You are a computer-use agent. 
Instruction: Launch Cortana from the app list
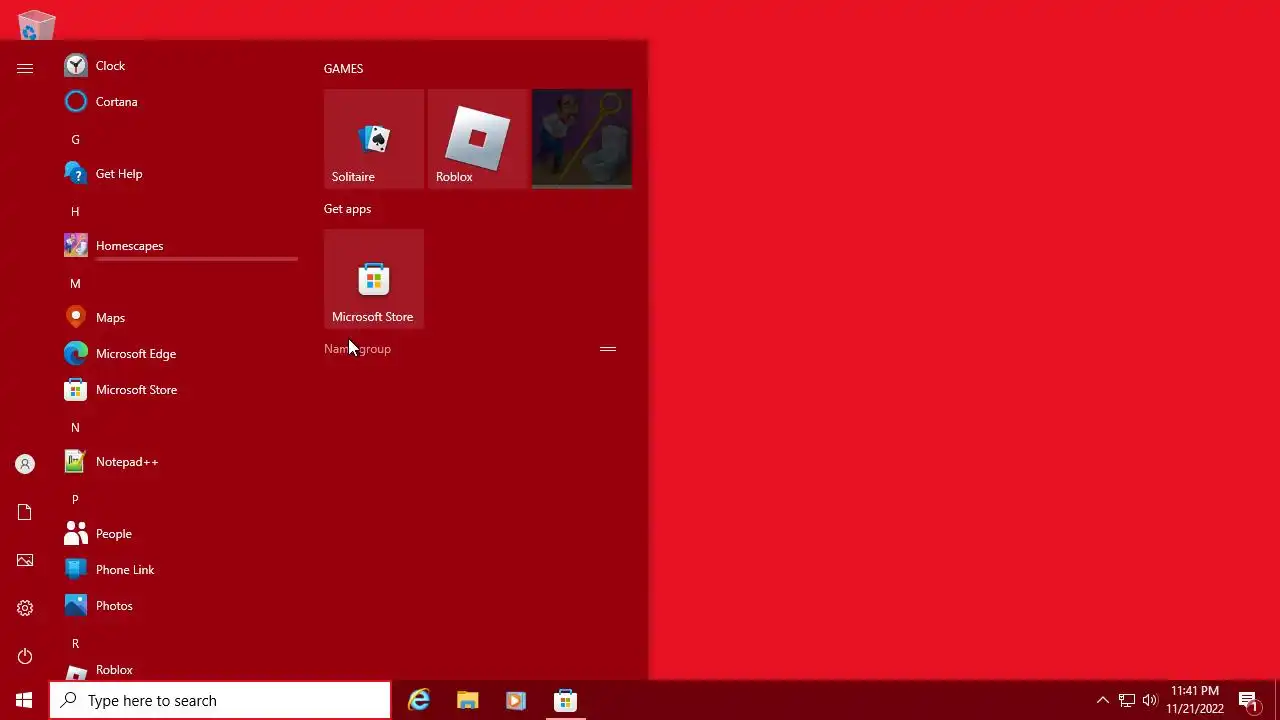180,102
